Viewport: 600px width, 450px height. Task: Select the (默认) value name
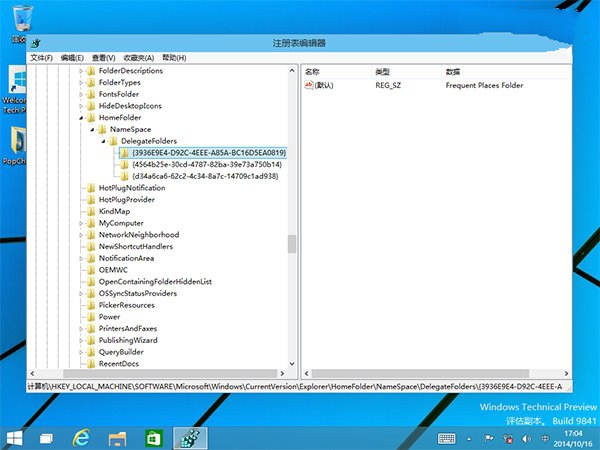[324, 85]
